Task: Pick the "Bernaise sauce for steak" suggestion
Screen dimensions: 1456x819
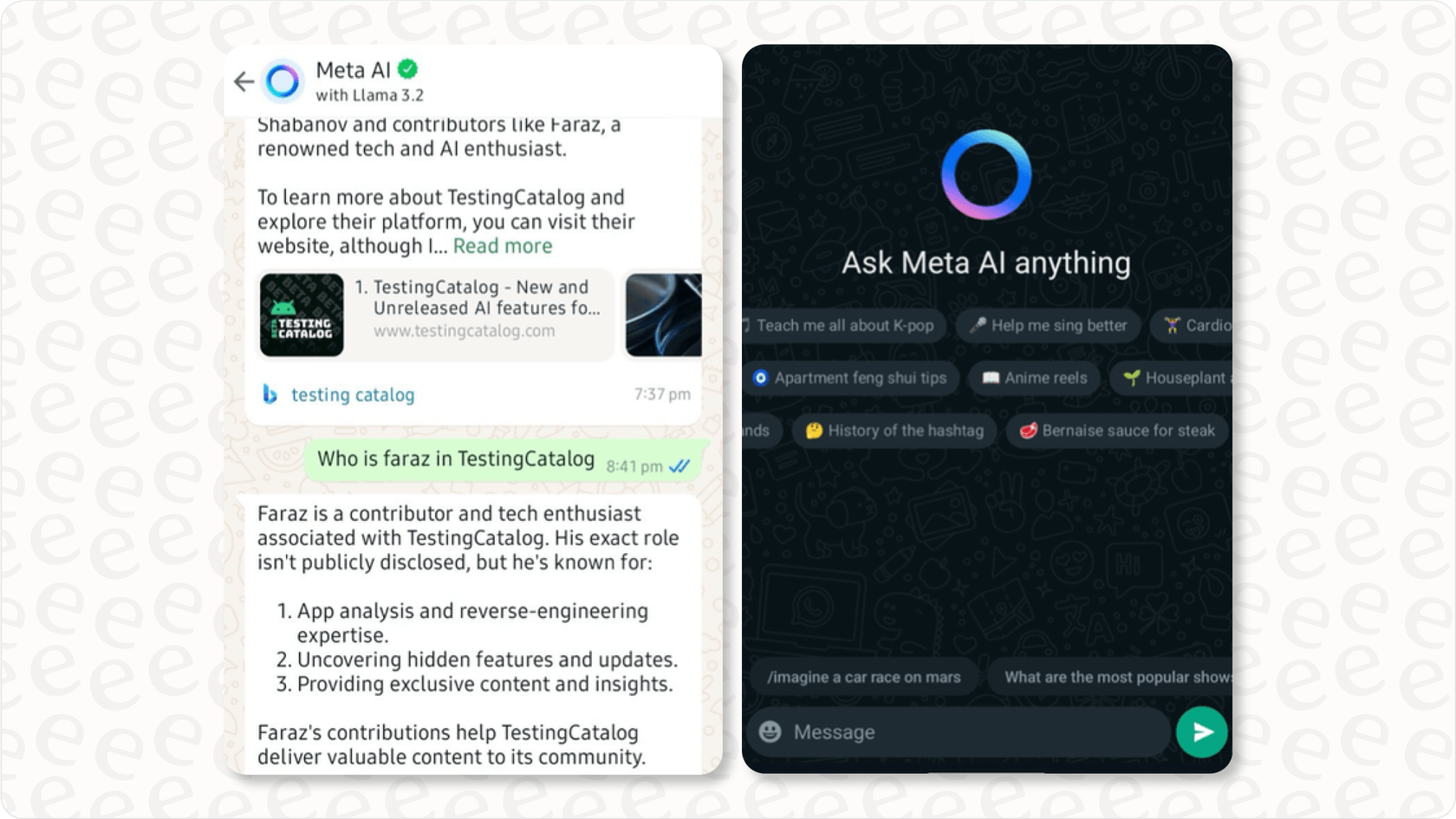Action: [x=1115, y=431]
